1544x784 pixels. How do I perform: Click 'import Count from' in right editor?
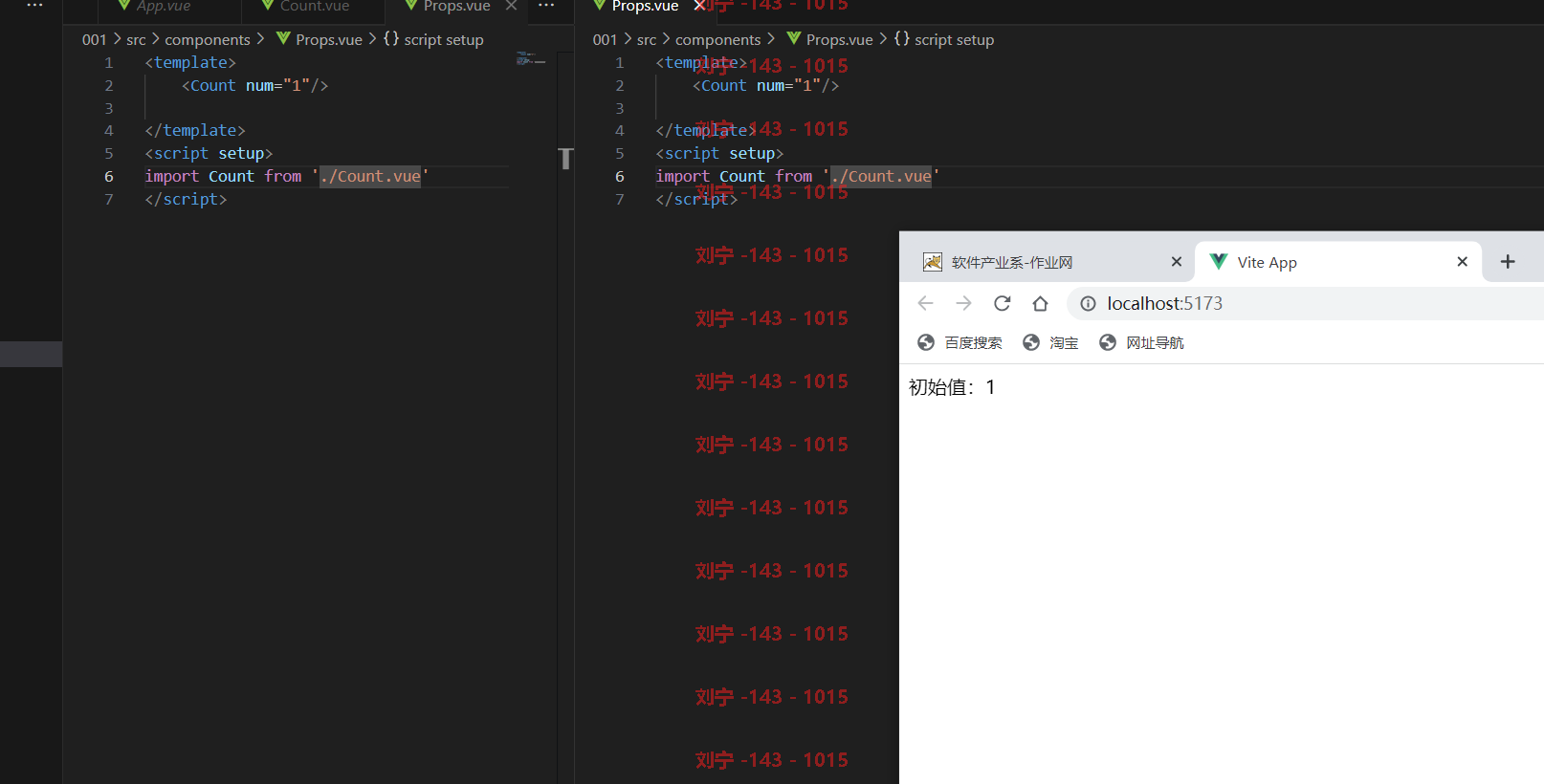734,176
